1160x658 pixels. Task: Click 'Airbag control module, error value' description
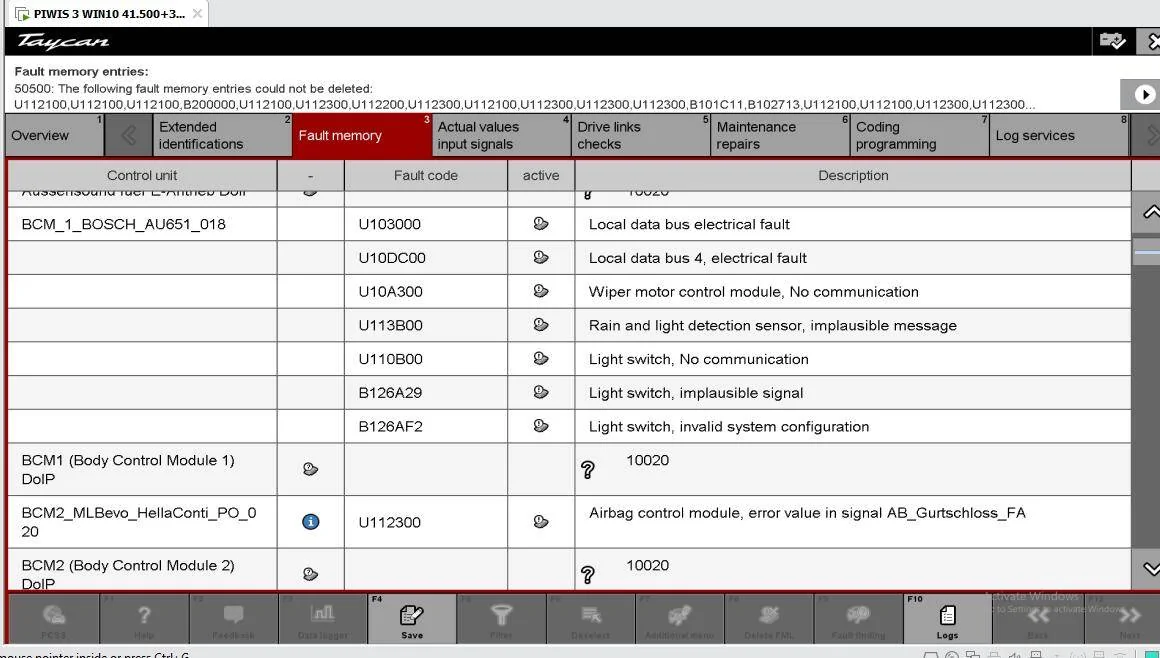coord(807,513)
